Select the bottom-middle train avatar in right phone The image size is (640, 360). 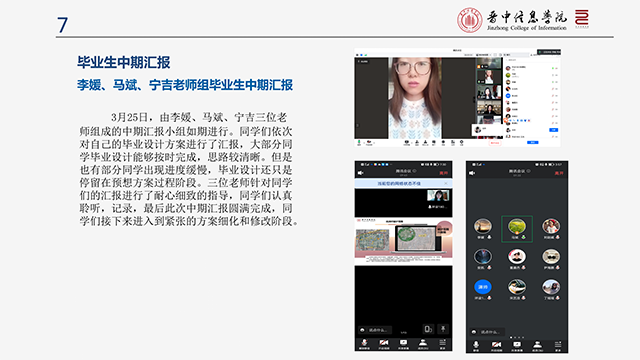(517, 287)
